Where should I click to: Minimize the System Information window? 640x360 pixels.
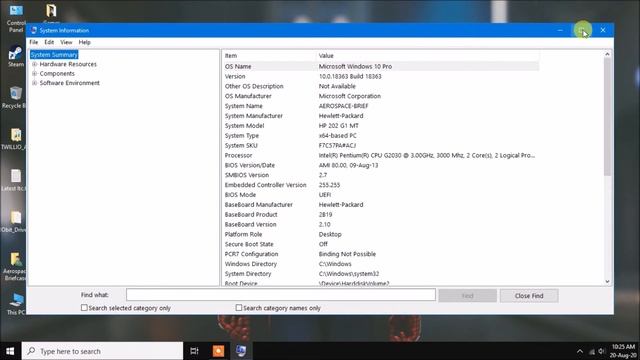(x=560, y=30)
